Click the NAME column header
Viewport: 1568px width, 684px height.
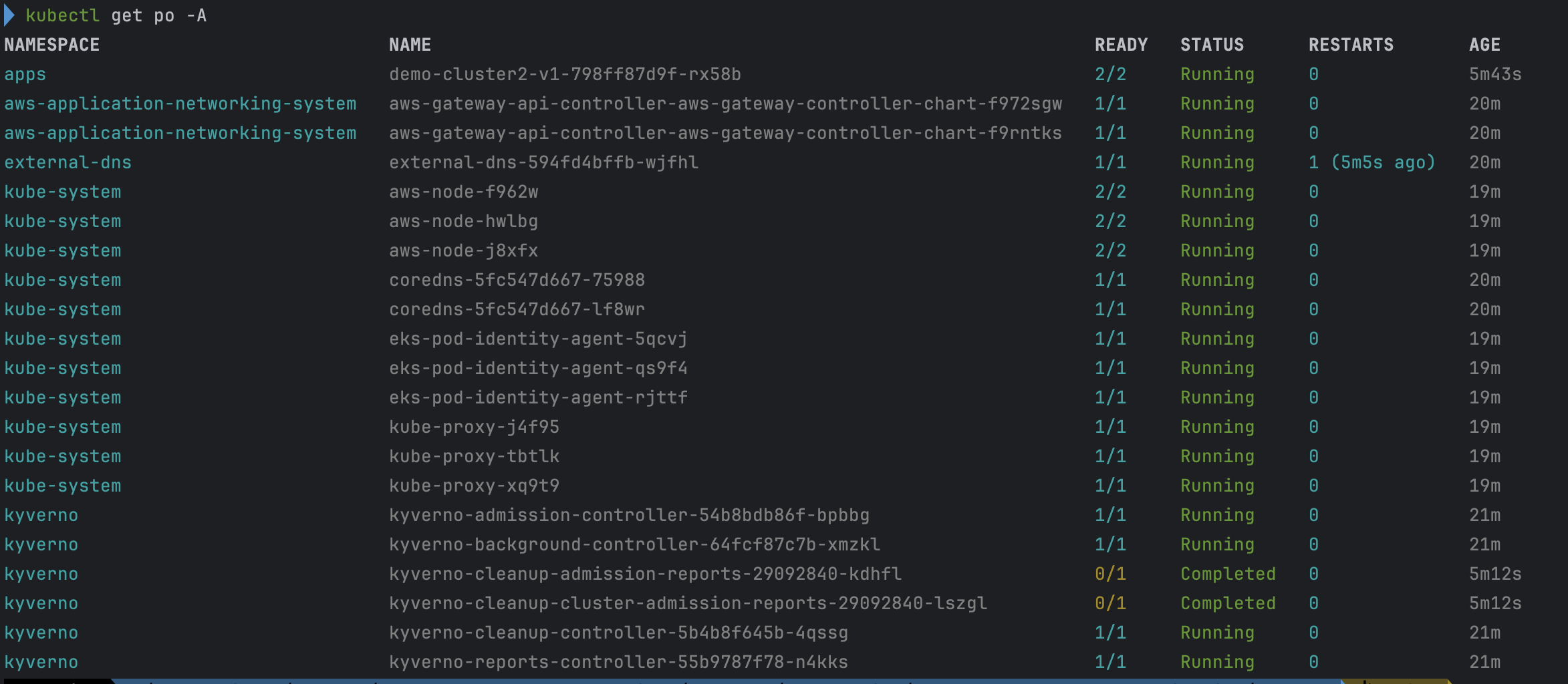(x=410, y=45)
